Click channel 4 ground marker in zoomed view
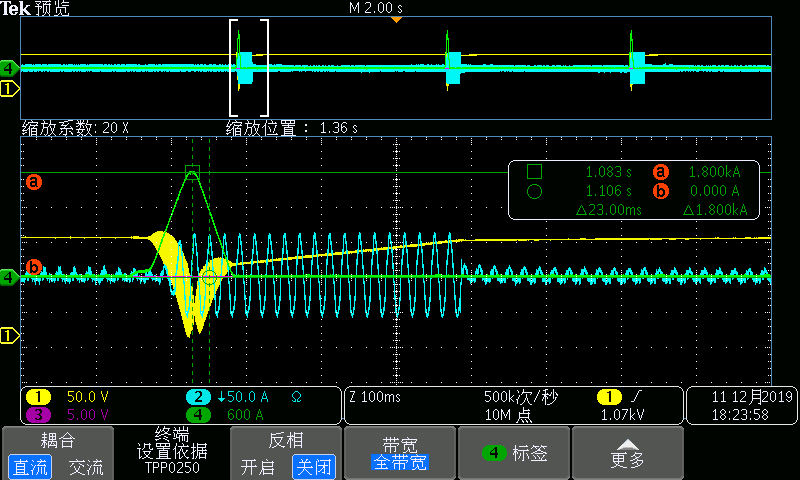This screenshot has height=480, width=800. (x=9, y=277)
